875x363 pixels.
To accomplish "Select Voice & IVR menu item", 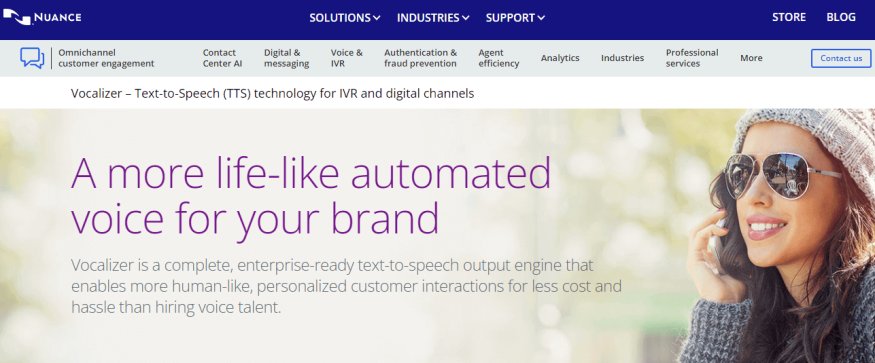I will (347, 58).
